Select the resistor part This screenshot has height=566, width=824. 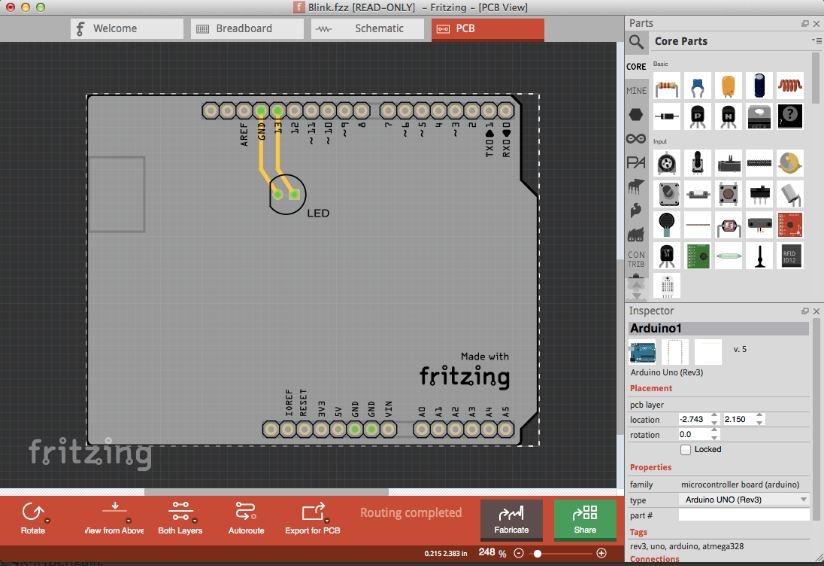pyautogui.click(x=666, y=86)
